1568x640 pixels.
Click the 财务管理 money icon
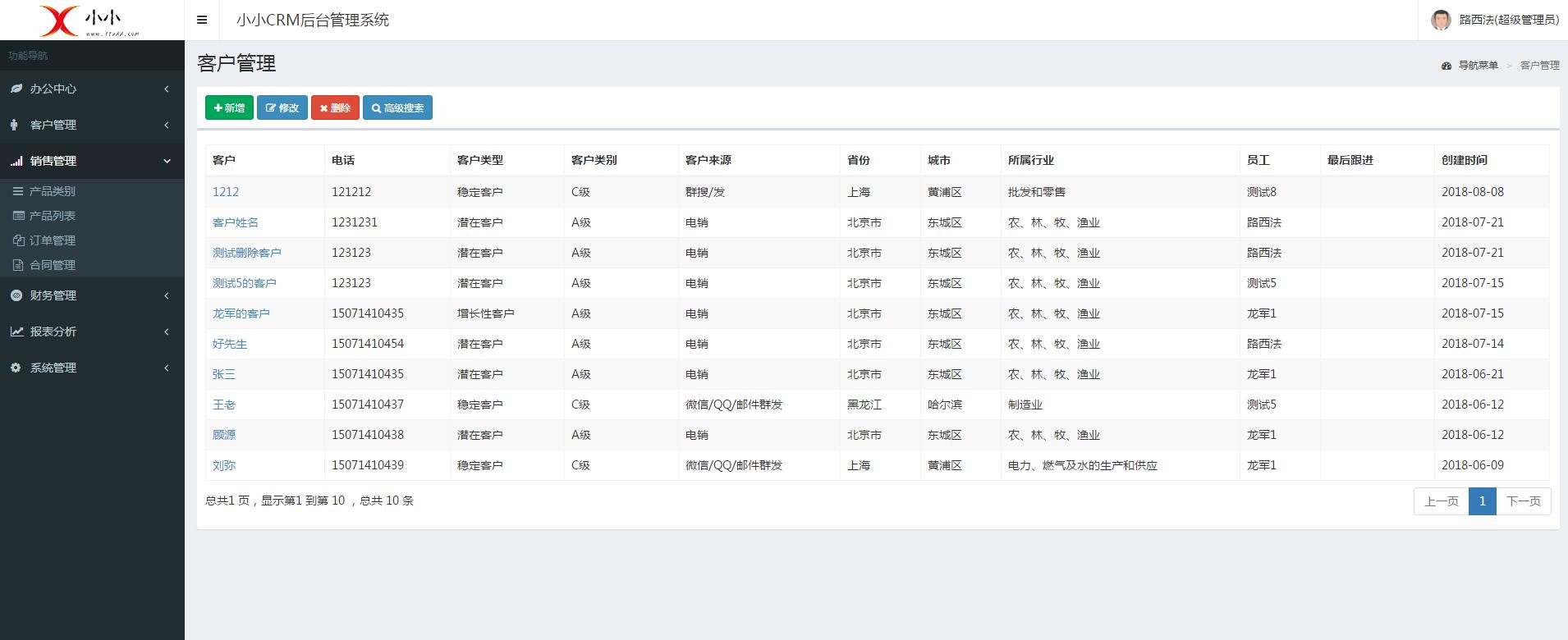(x=16, y=295)
